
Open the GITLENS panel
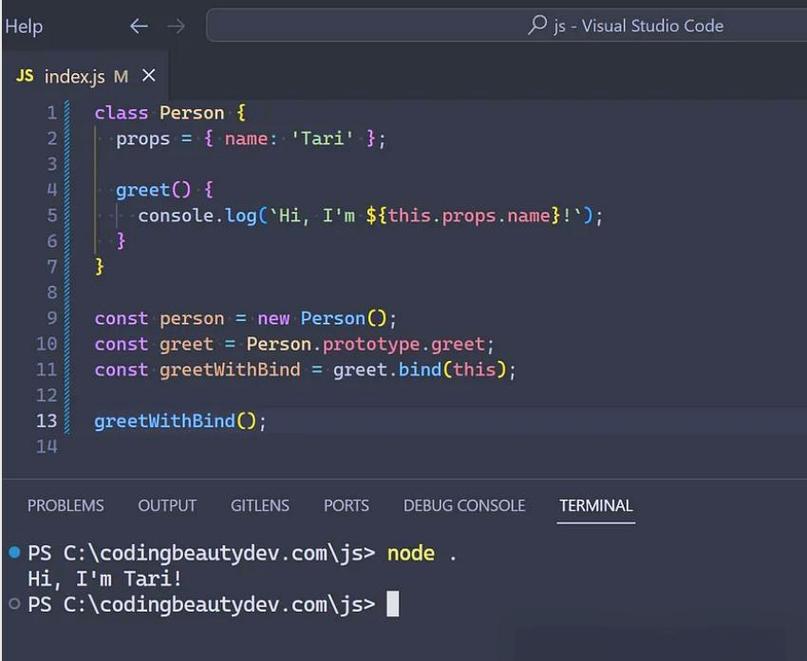(x=259, y=505)
